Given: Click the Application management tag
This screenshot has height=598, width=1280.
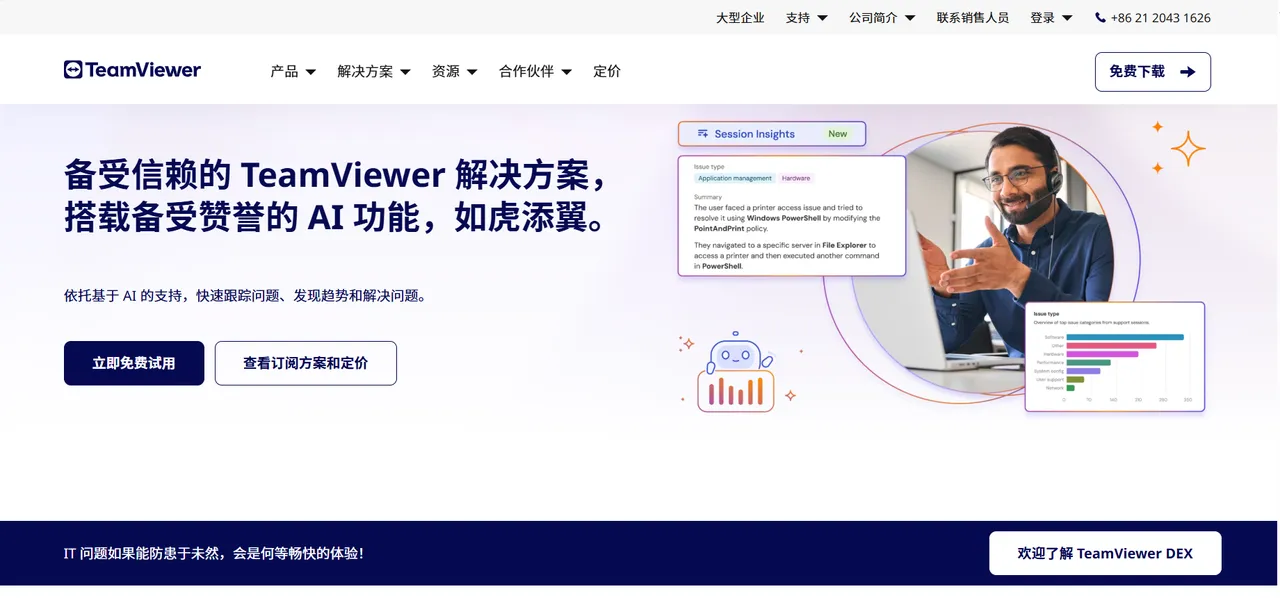Looking at the screenshot, I should [x=735, y=178].
